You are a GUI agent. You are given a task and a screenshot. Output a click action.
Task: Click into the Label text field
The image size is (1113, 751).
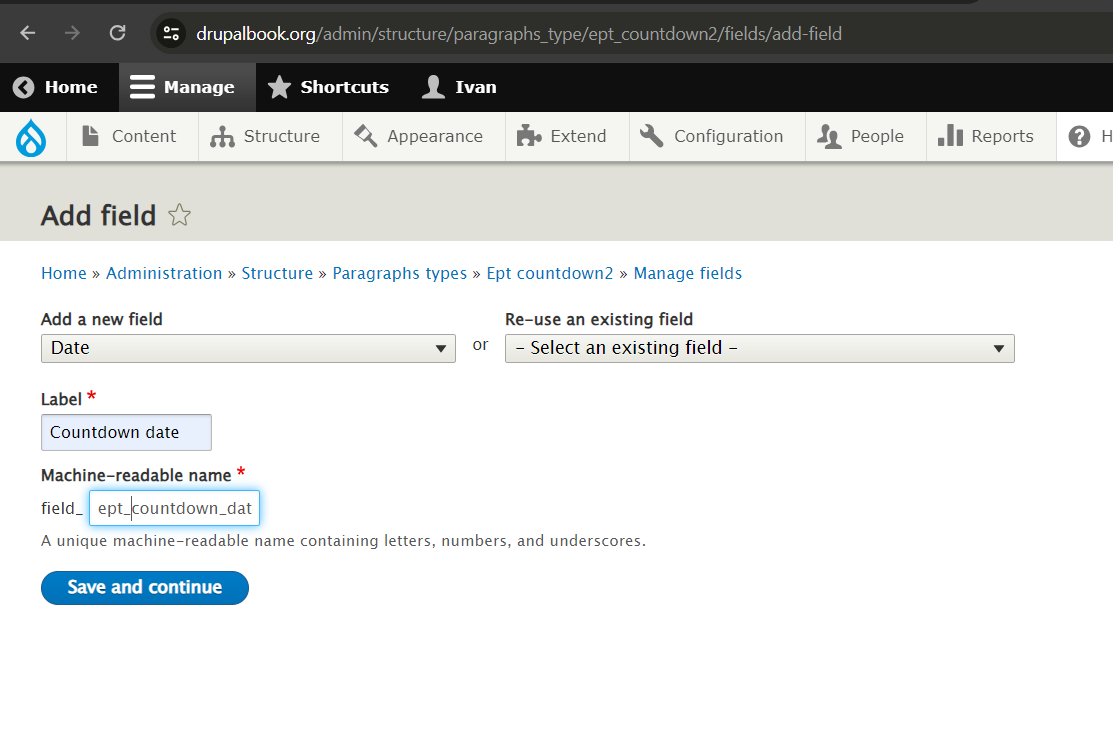pos(126,432)
